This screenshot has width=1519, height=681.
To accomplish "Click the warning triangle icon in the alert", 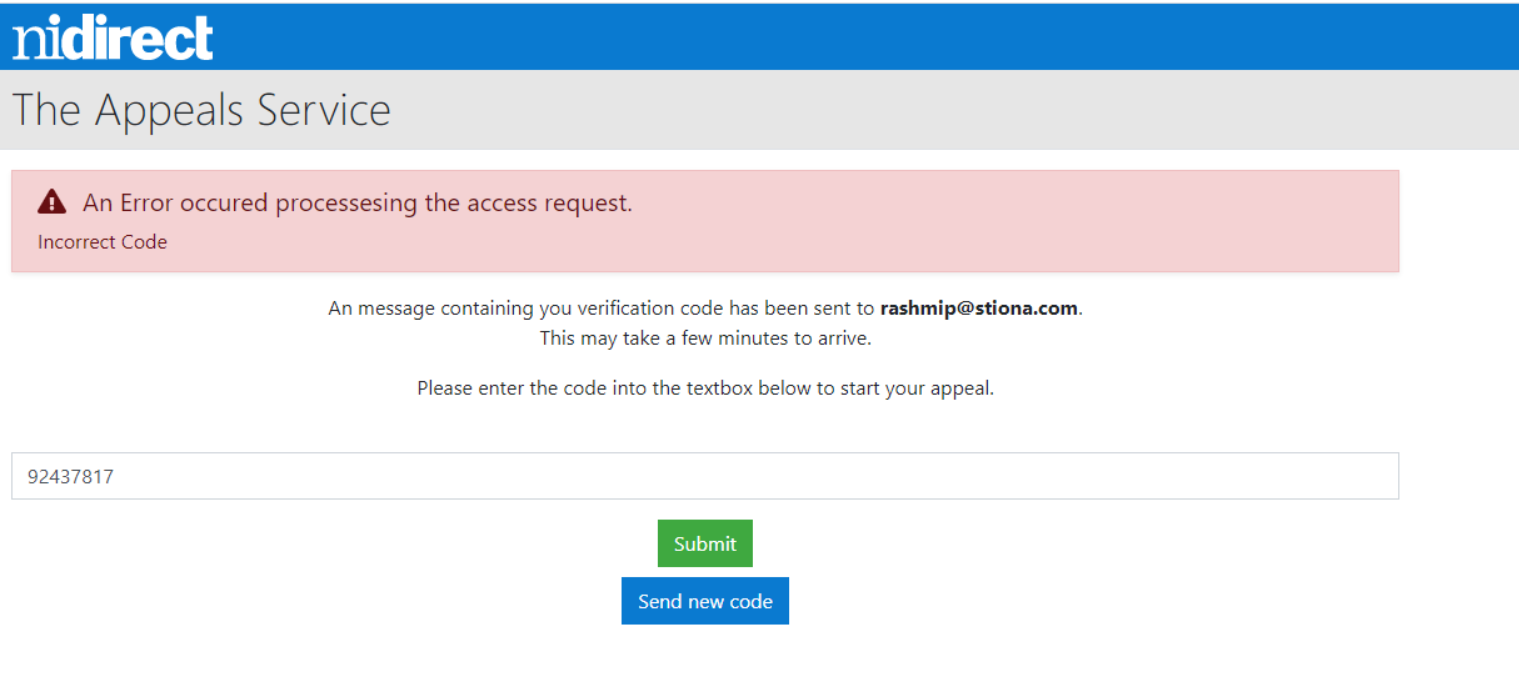I will coord(52,203).
